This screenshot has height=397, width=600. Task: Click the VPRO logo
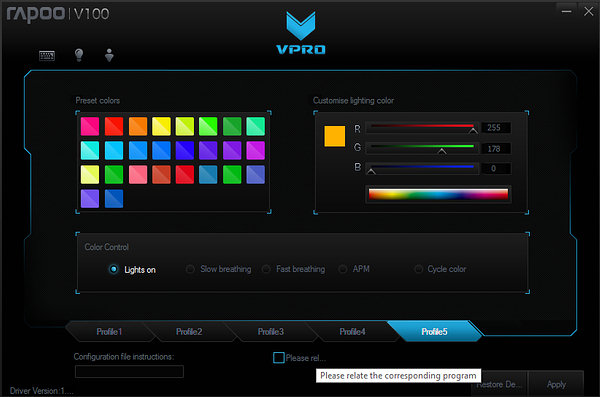tap(301, 33)
